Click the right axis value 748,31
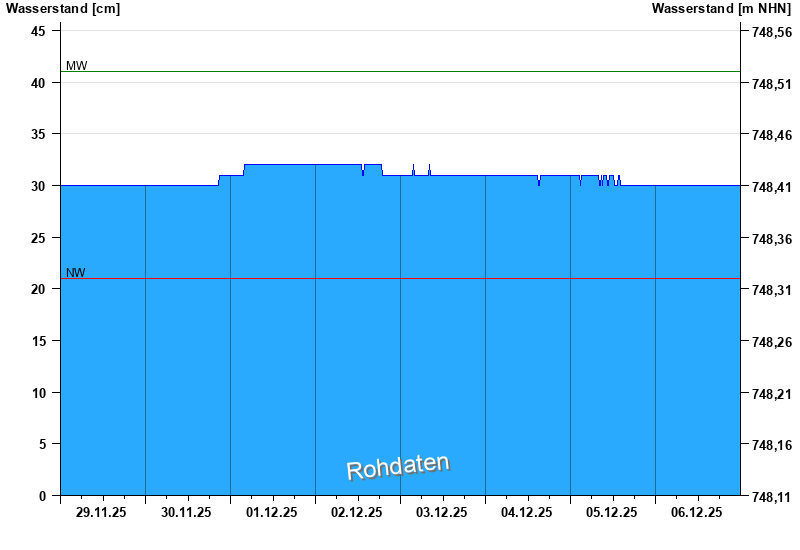 772,290
